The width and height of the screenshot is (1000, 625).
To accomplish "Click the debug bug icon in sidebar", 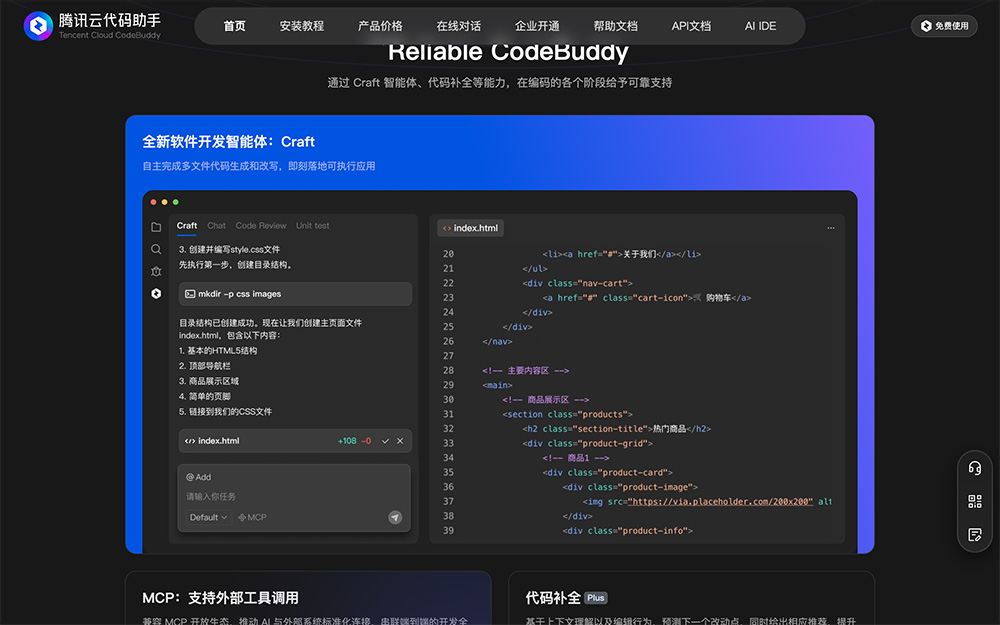I will pos(156,271).
